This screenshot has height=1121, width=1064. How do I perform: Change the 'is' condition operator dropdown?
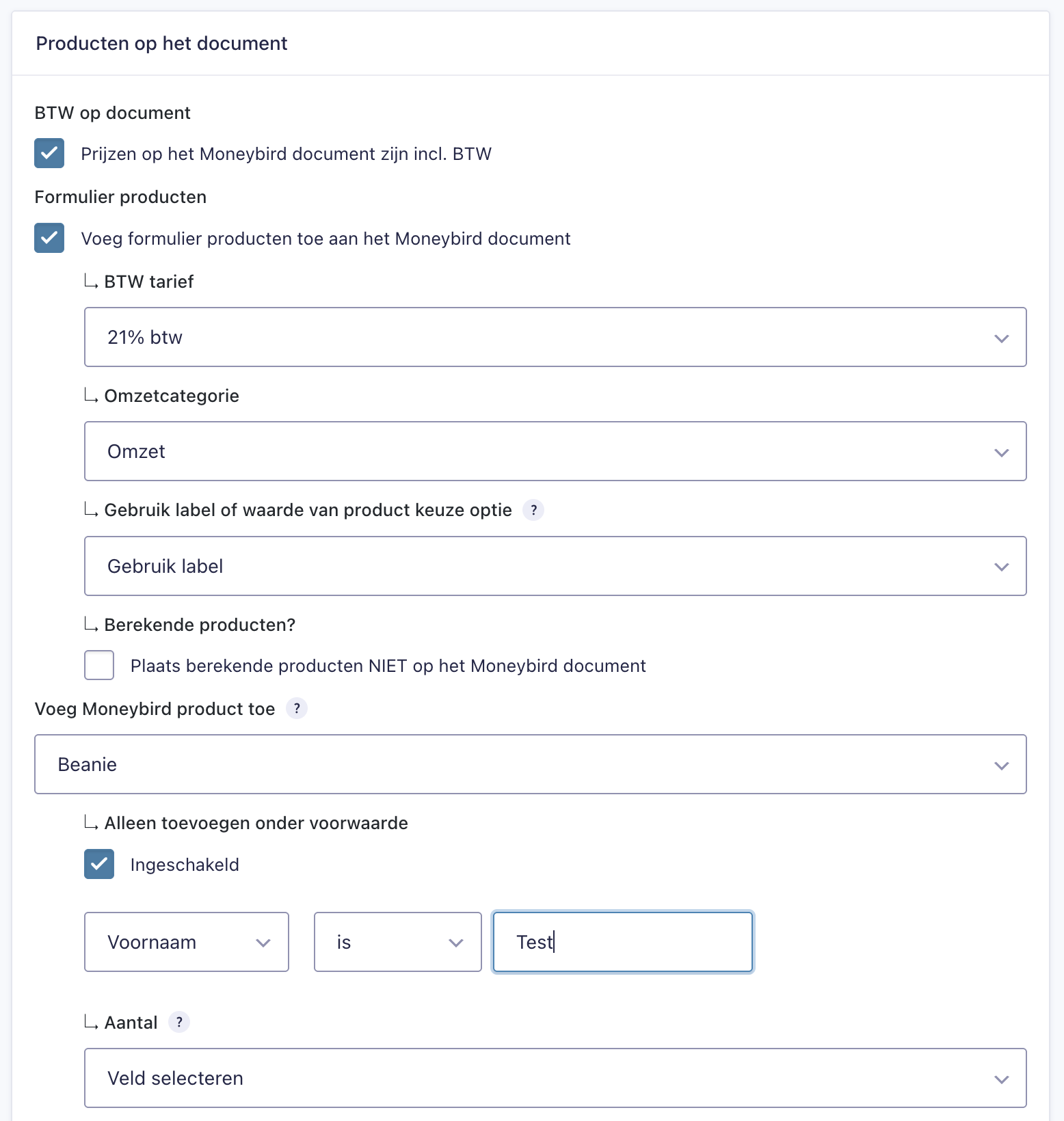(397, 942)
